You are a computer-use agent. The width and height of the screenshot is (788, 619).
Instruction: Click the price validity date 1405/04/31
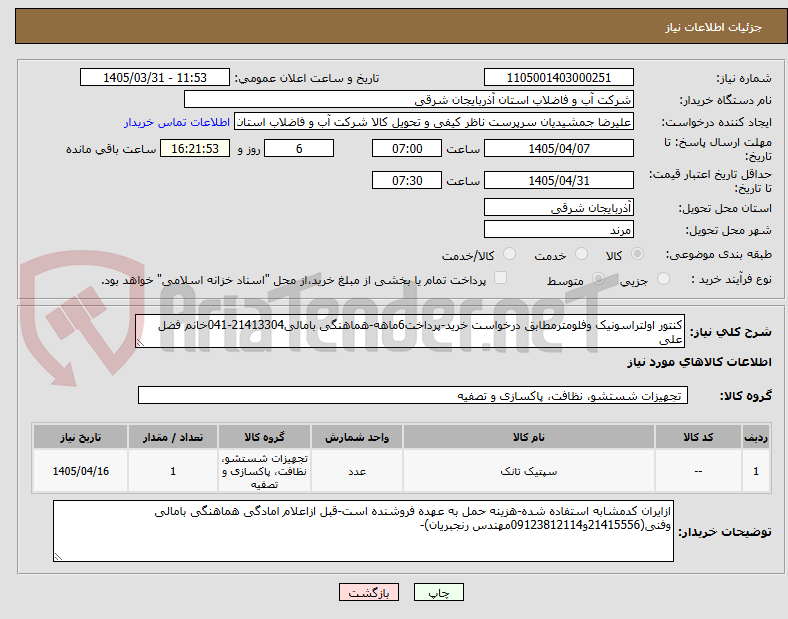tap(558, 180)
